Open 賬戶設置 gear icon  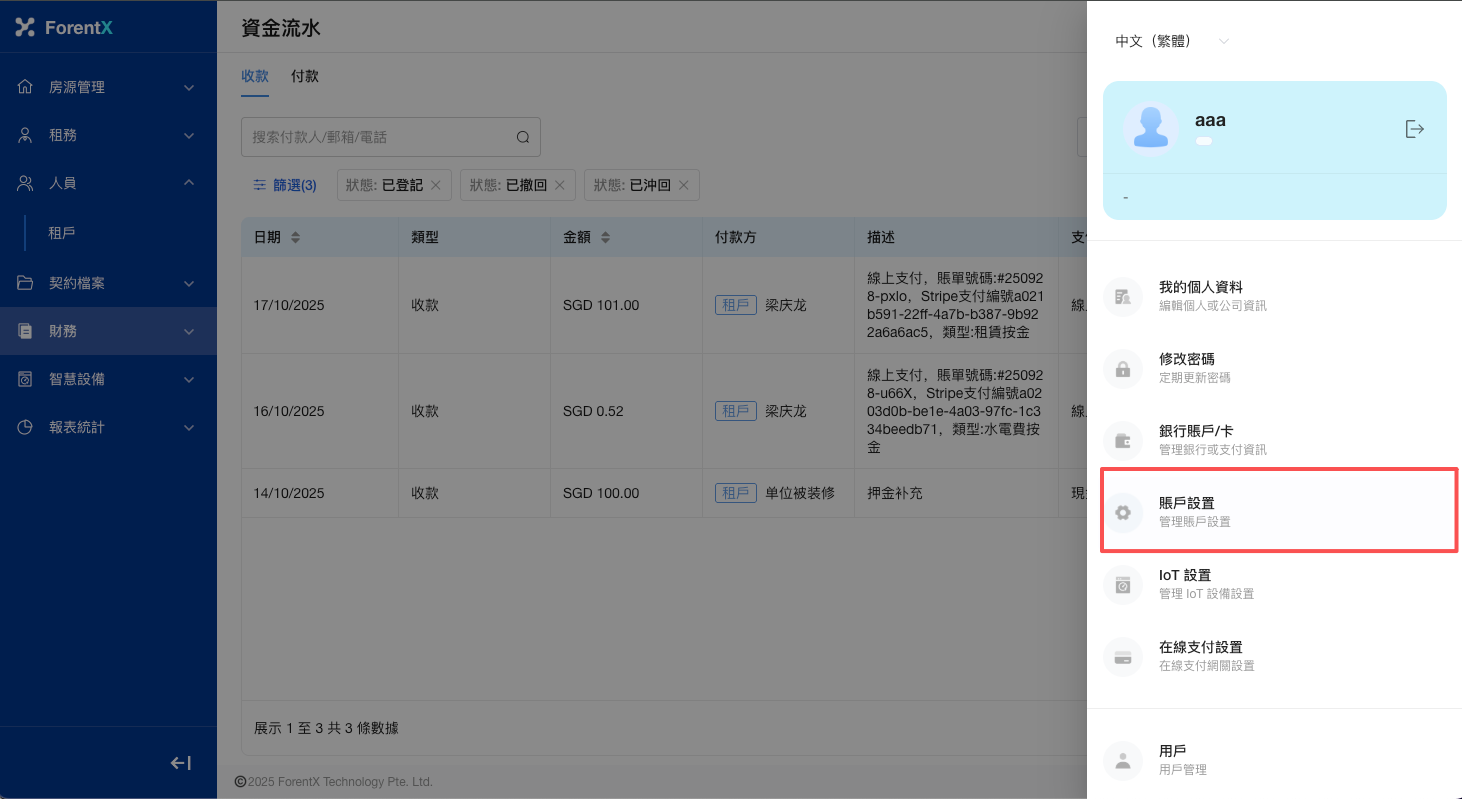click(x=1123, y=512)
